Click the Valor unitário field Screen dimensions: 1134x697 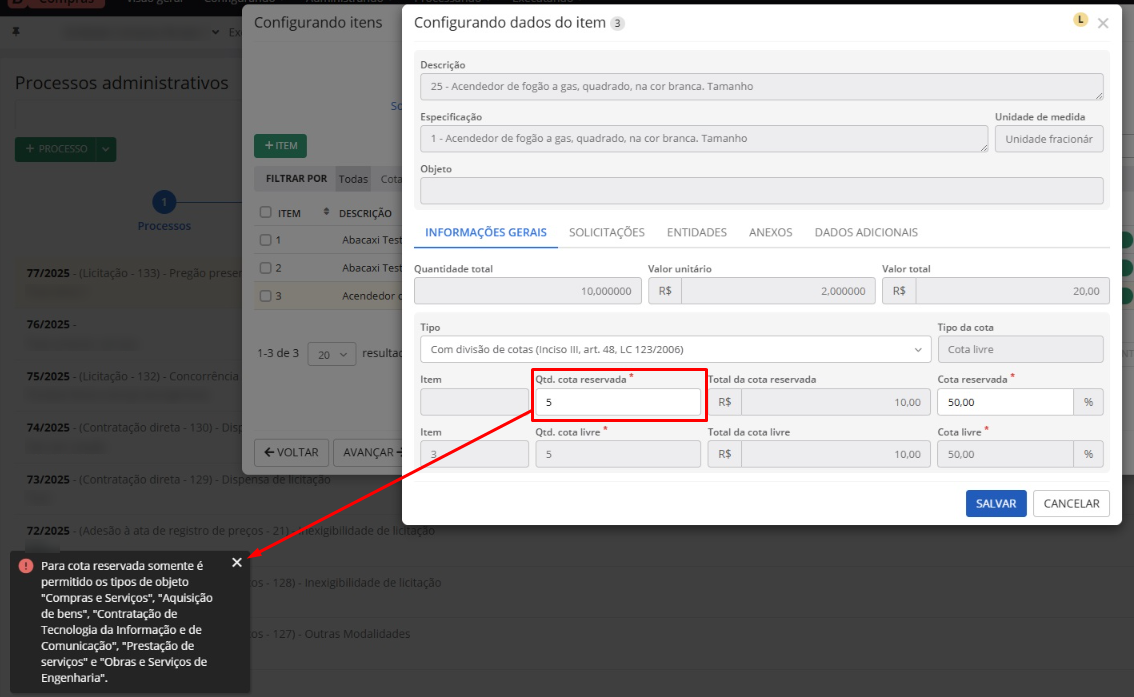[x=778, y=291]
